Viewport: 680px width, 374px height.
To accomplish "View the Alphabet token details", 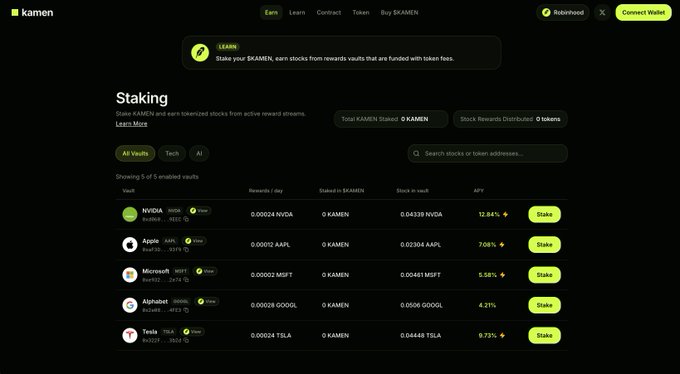I will click(x=206, y=302).
